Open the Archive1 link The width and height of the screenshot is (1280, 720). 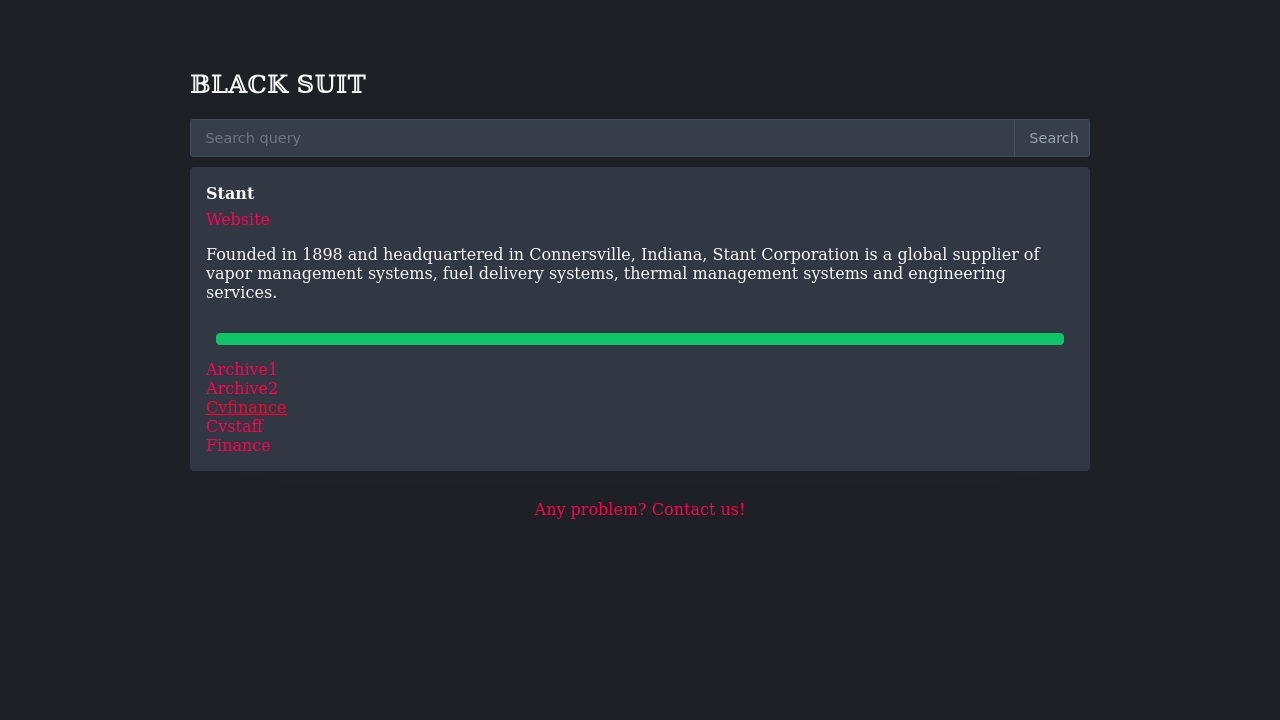coord(242,369)
